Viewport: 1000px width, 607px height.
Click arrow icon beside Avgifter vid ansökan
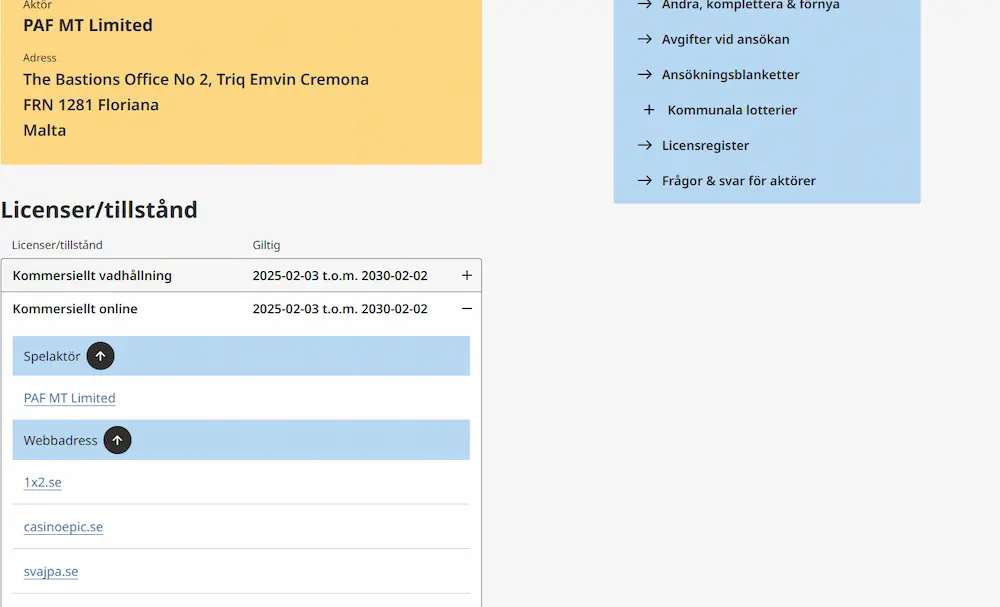coord(645,39)
